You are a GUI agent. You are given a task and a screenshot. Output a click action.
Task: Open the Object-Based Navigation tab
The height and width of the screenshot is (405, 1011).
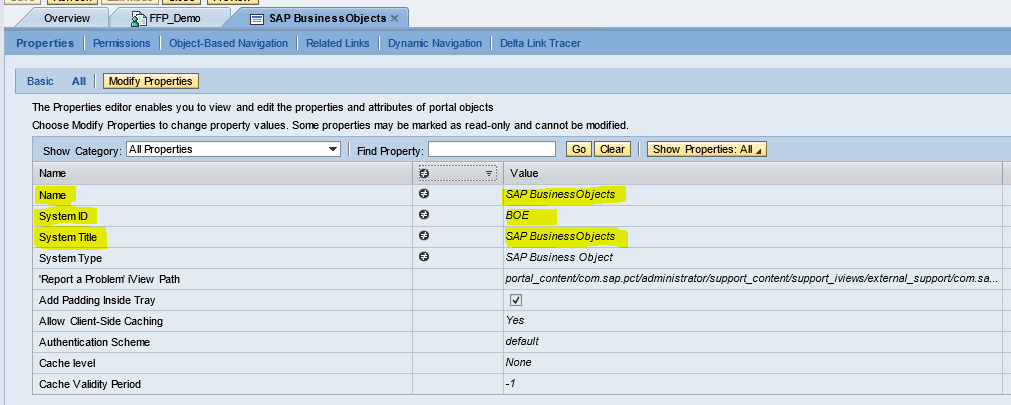click(229, 43)
